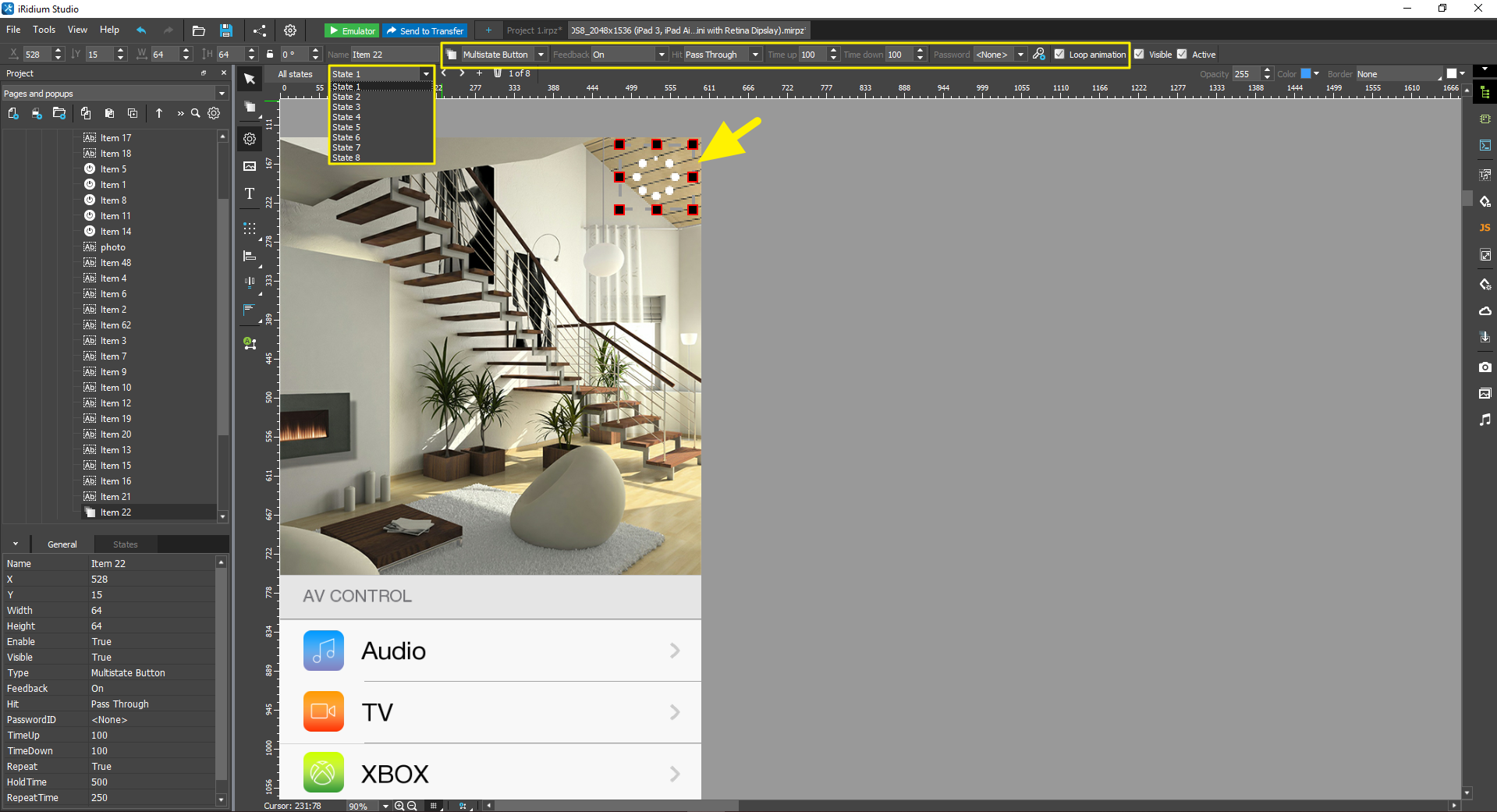Uncheck the Loop animation checkbox
This screenshot has height=812, width=1497.
click(1059, 54)
